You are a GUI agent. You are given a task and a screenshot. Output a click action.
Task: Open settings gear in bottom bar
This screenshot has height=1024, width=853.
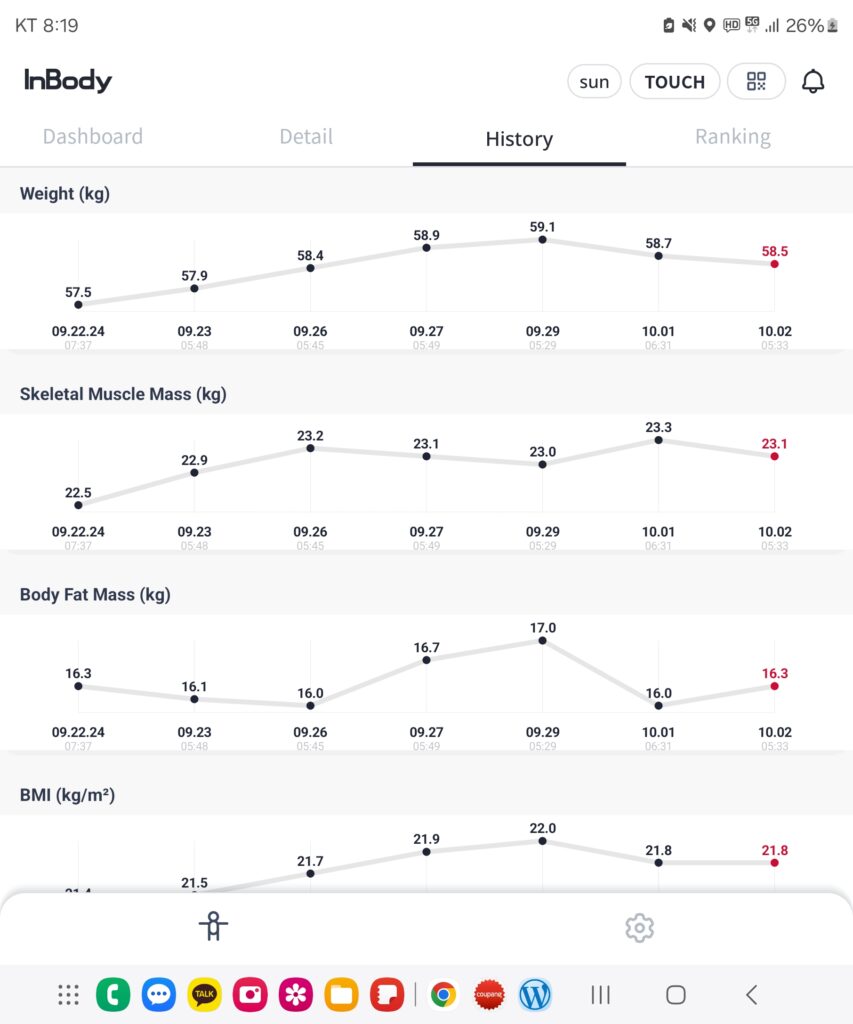tap(639, 927)
